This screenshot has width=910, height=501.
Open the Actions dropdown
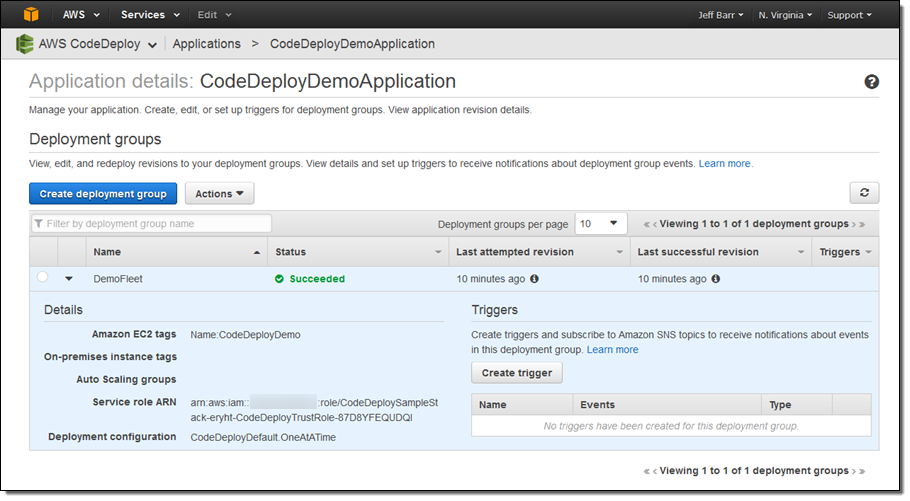click(219, 193)
